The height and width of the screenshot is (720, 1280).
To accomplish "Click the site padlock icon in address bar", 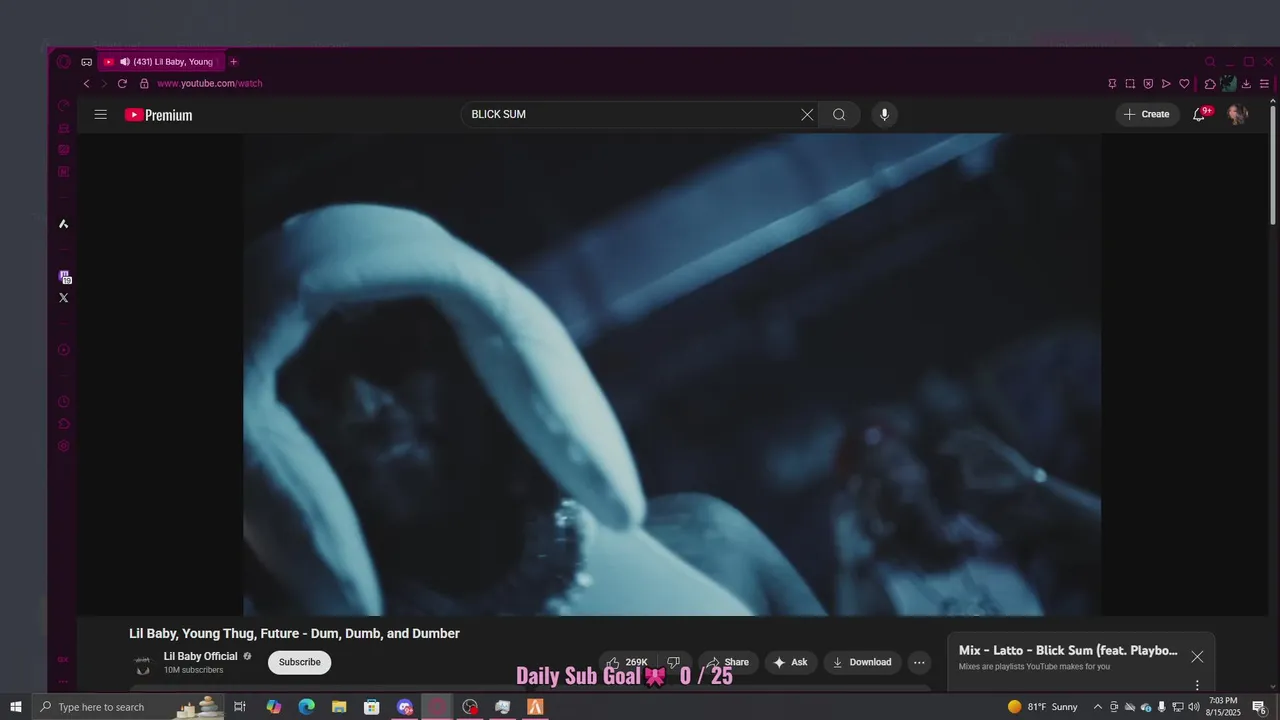I will pos(144,84).
